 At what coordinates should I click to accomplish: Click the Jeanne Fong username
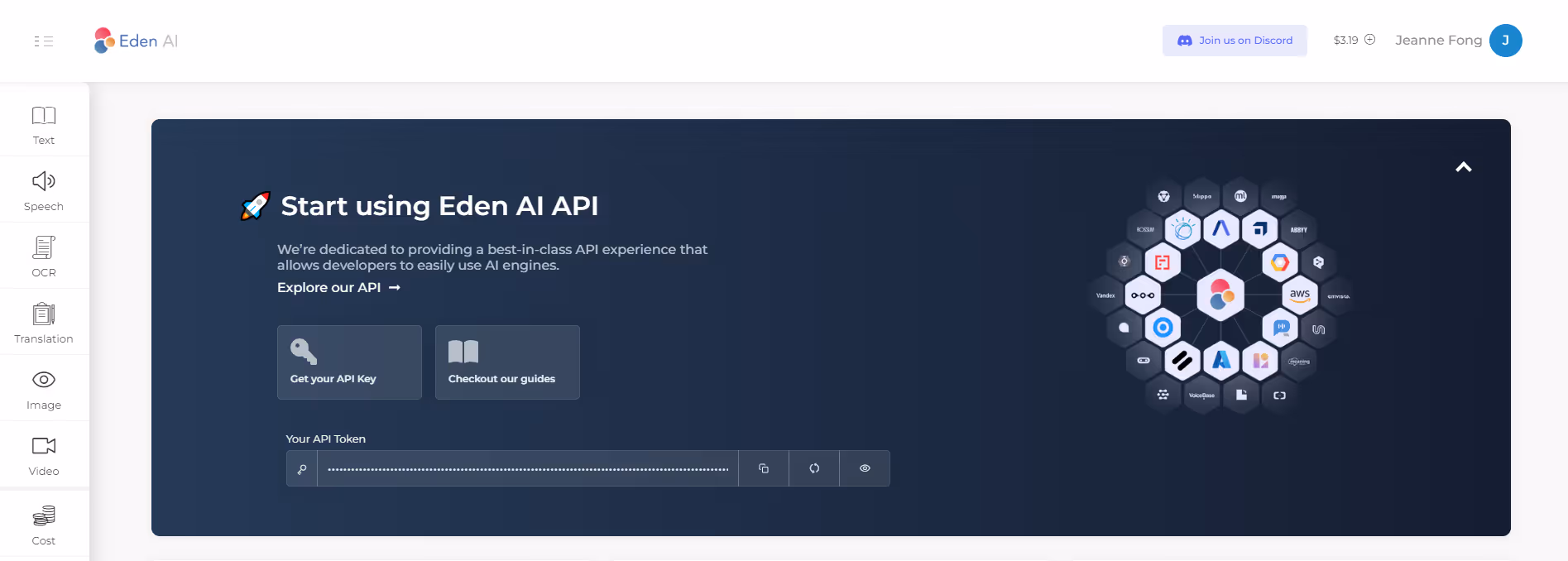[1438, 41]
